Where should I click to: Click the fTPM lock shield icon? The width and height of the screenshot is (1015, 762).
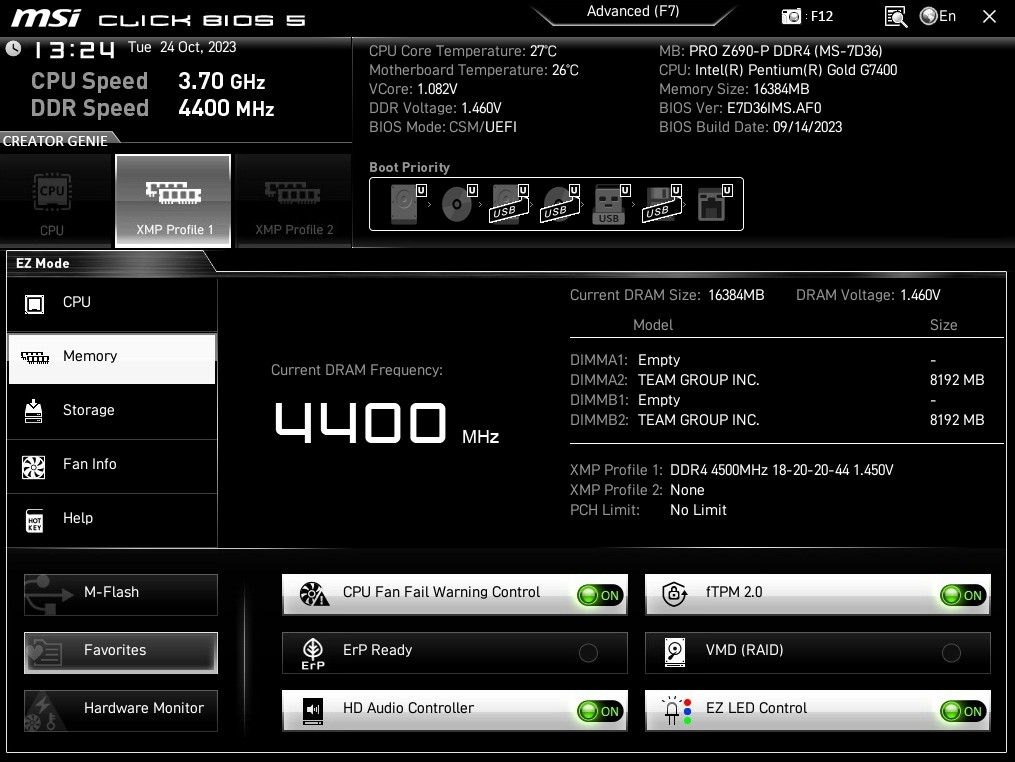675,594
